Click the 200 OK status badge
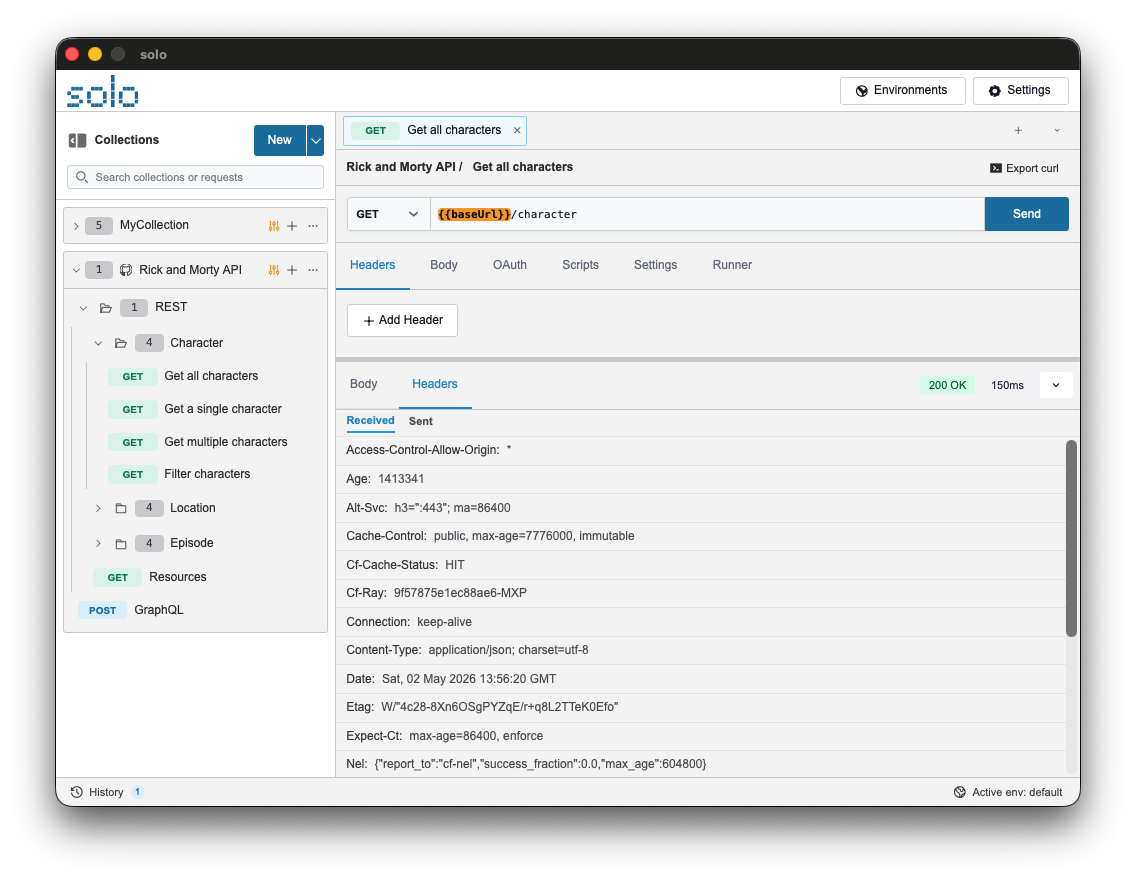The image size is (1136, 880). (947, 385)
